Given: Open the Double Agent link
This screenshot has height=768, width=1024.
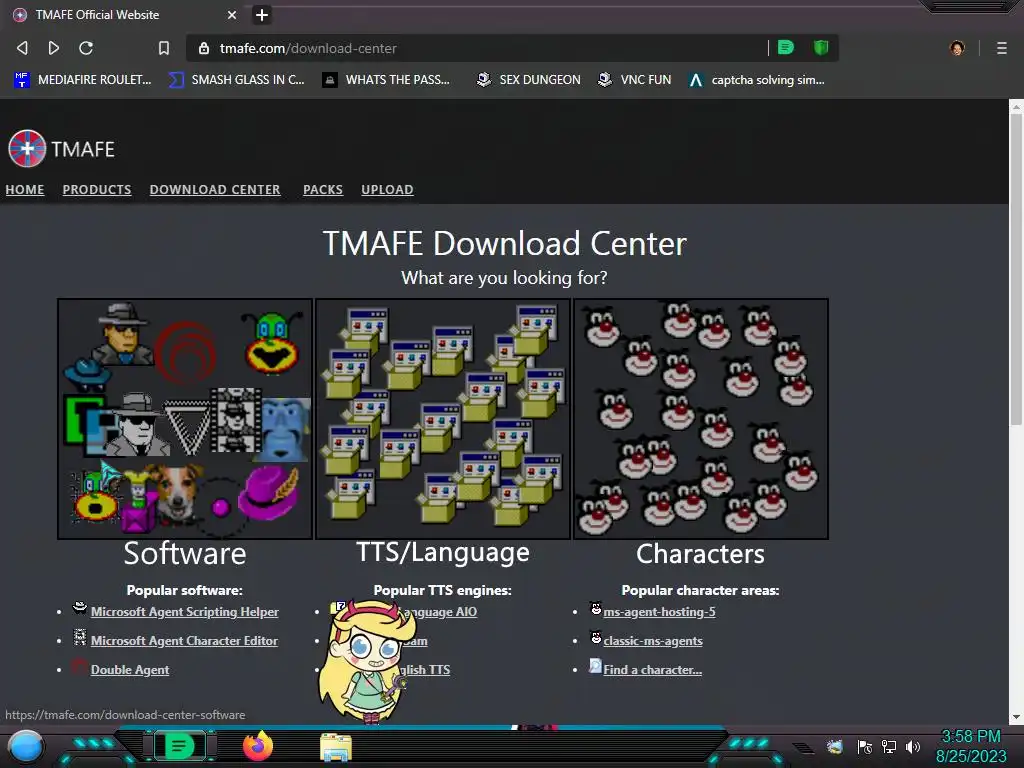Looking at the screenshot, I should coord(130,669).
